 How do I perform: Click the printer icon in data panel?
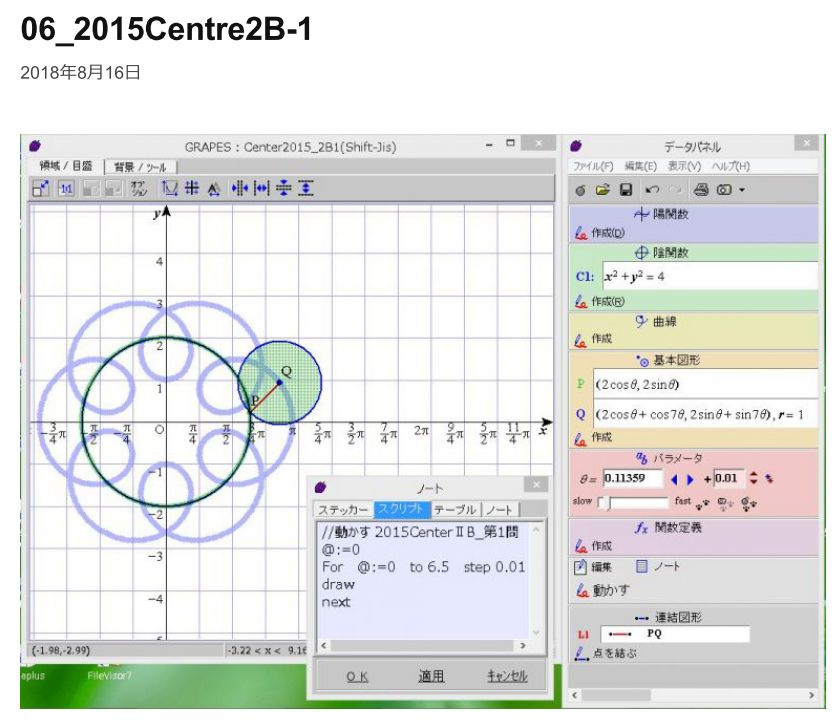pyautogui.click(x=700, y=189)
